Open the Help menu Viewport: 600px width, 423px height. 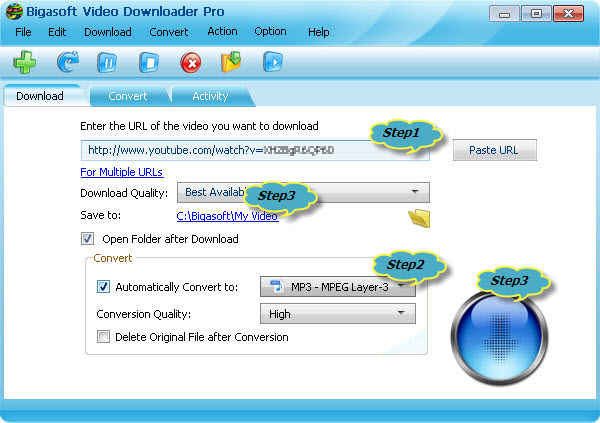click(319, 32)
